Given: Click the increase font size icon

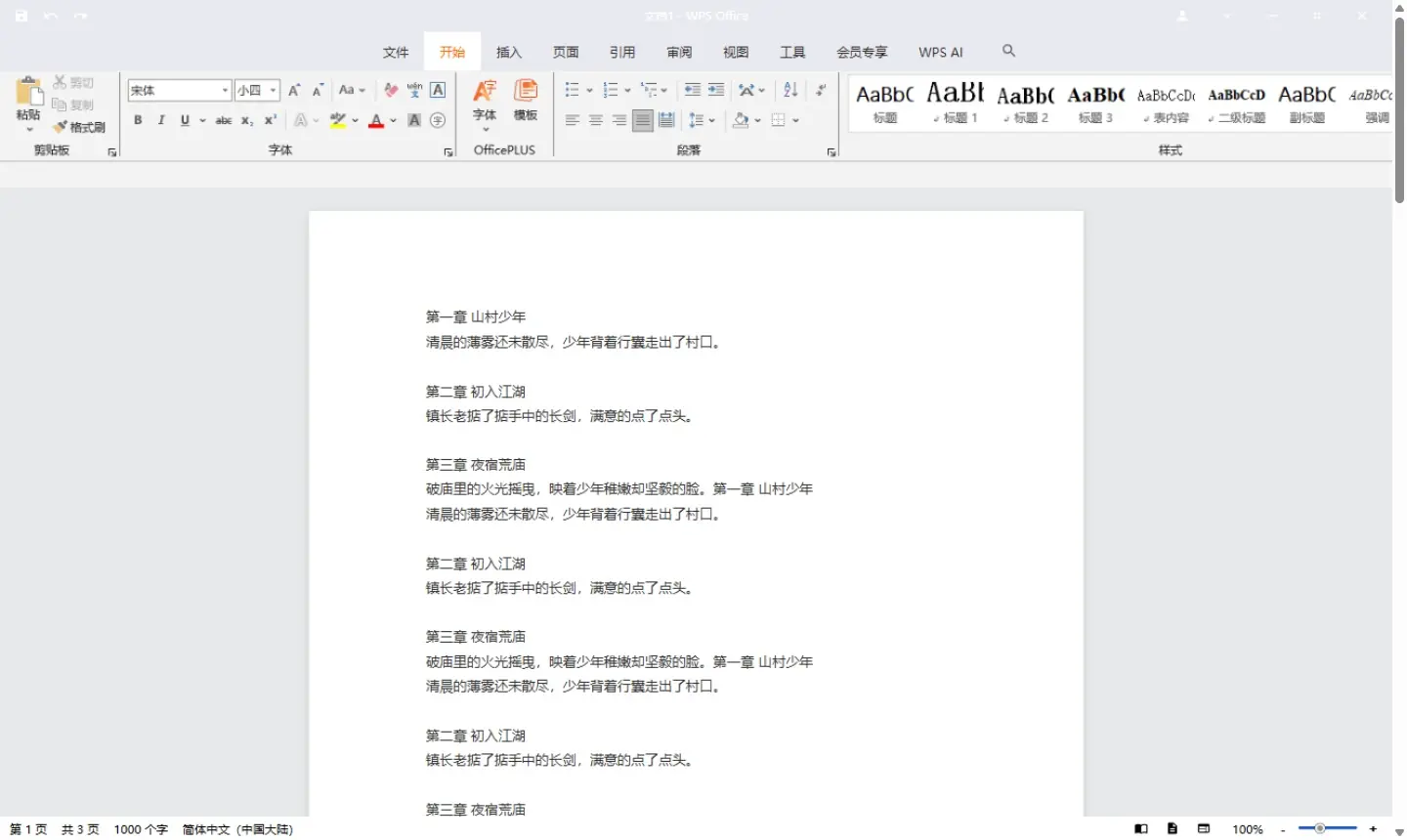Looking at the screenshot, I should coord(294,90).
